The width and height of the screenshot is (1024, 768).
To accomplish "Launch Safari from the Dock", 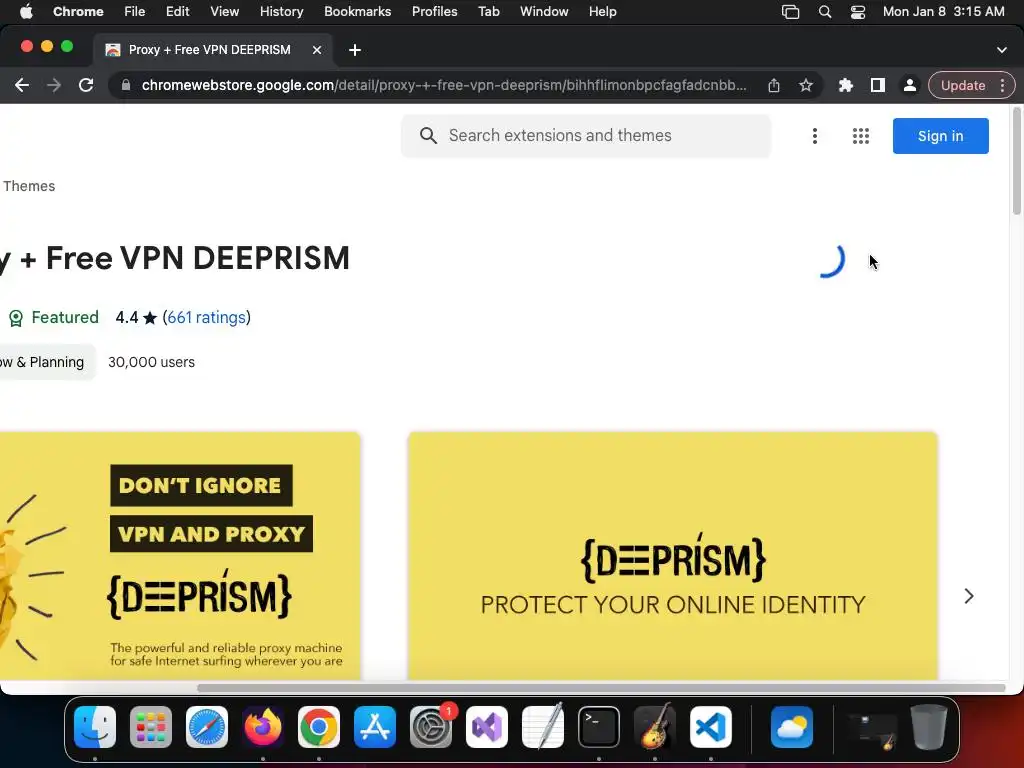I will [x=207, y=727].
